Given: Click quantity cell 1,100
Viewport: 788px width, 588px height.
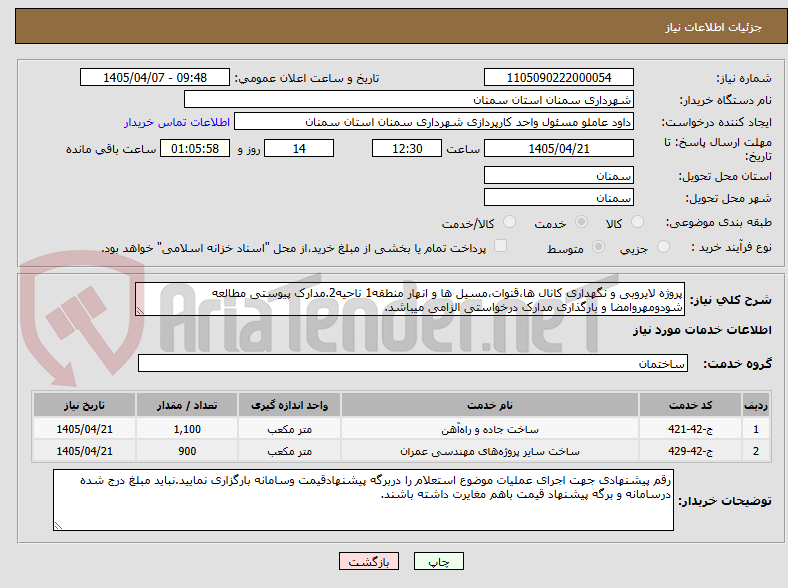Looking at the screenshot, I should [x=187, y=429].
